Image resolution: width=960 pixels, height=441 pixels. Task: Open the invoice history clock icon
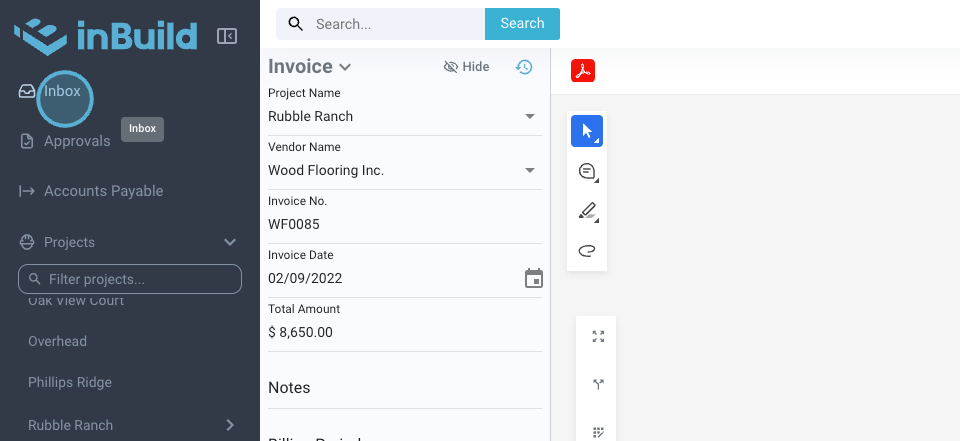point(524,67)
